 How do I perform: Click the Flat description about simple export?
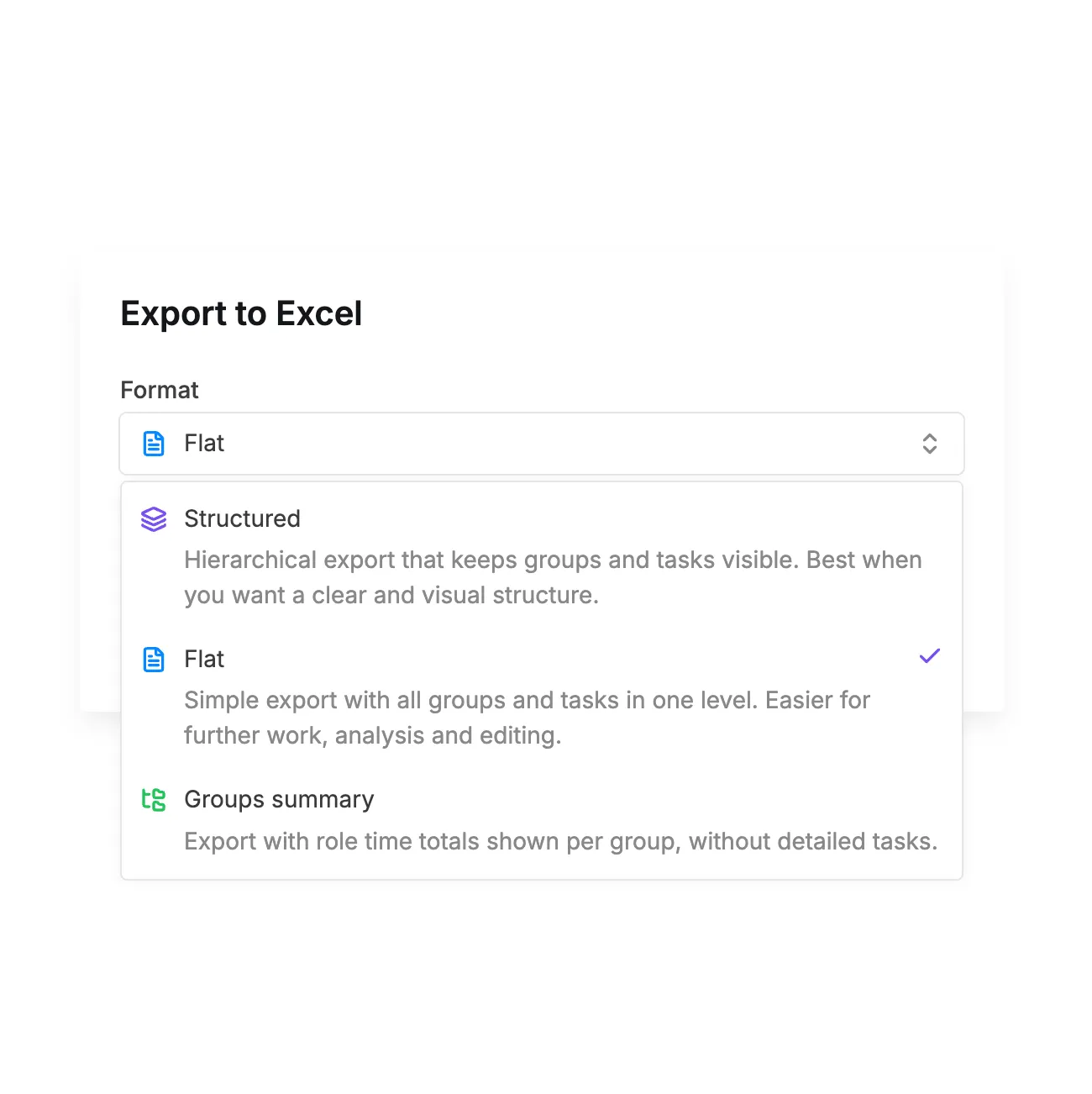[527, 717]
